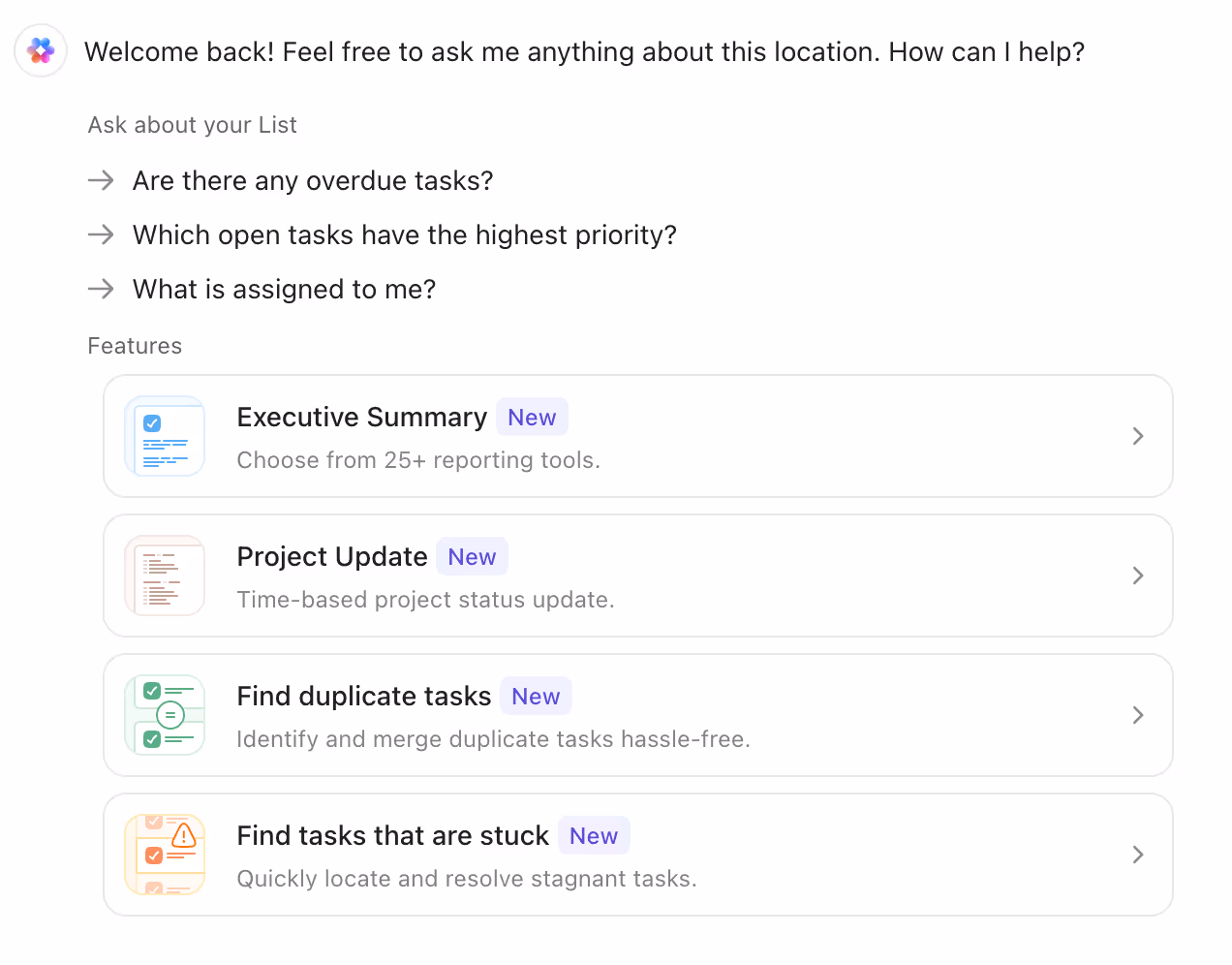Click the Project Update document icon
This screenshot has height=965, width=1232.
(x=165, y=576)
